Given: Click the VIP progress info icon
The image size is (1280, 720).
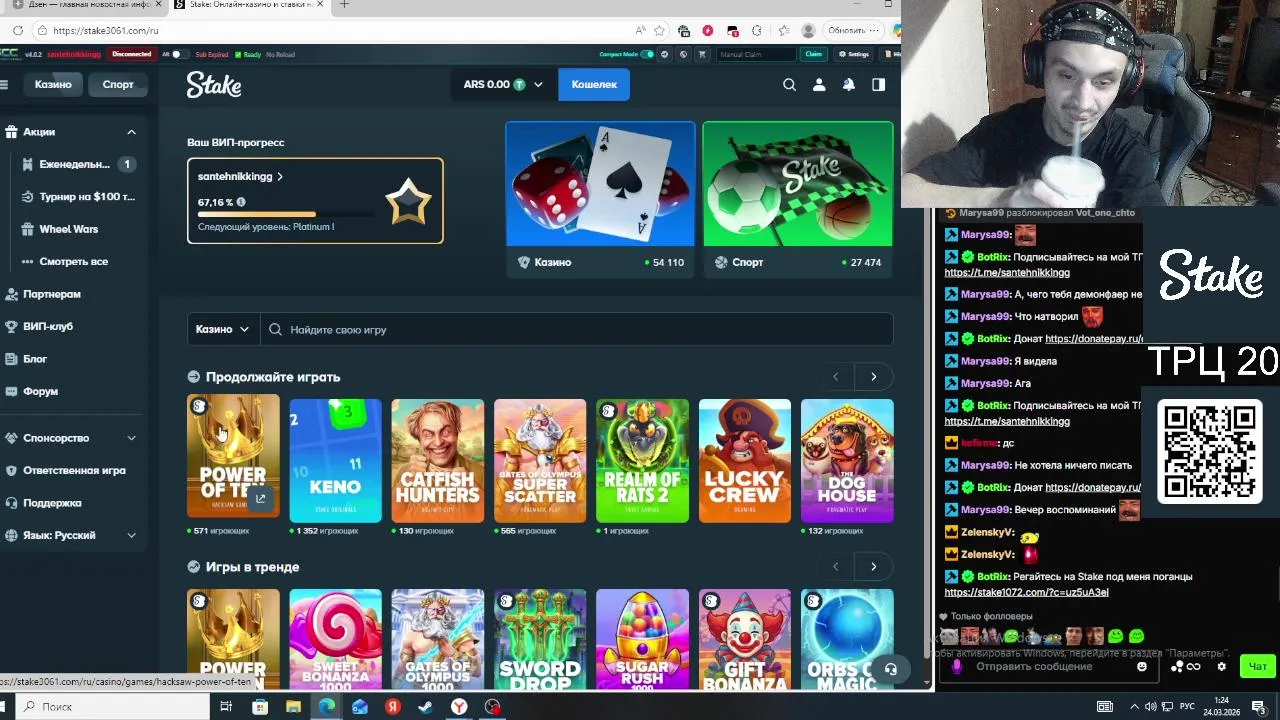Looking at the screenshot, I should (241, 202).
